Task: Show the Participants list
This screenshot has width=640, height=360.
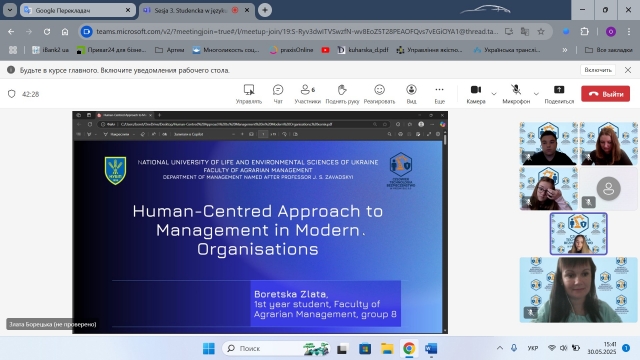Action: (x=307, y=94)
